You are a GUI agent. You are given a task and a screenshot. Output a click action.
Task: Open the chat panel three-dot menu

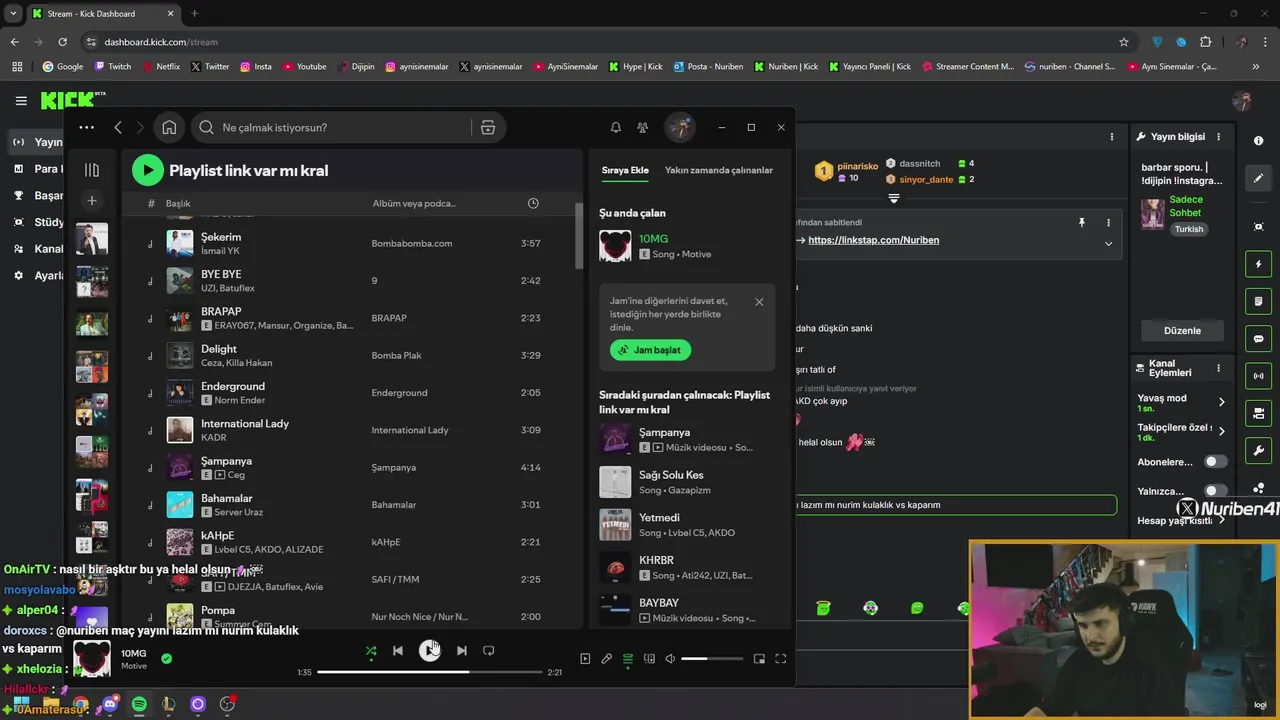(1111, 137)
